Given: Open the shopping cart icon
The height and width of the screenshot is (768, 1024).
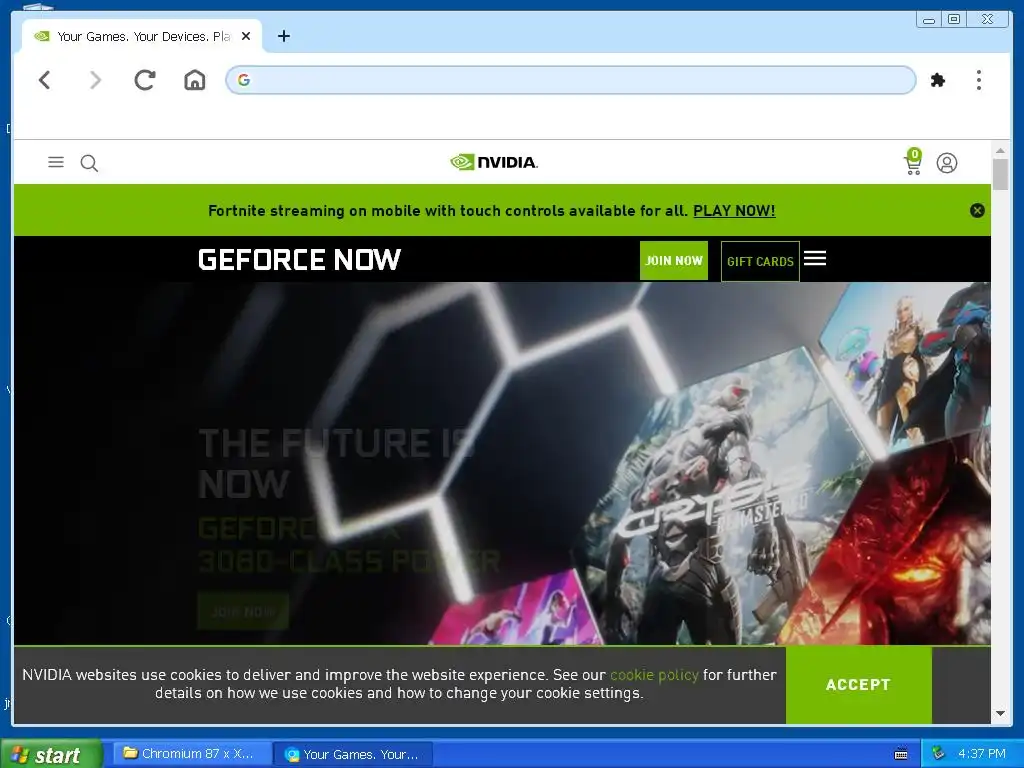Looking at the screenshot, I should [x=913, y=162].
